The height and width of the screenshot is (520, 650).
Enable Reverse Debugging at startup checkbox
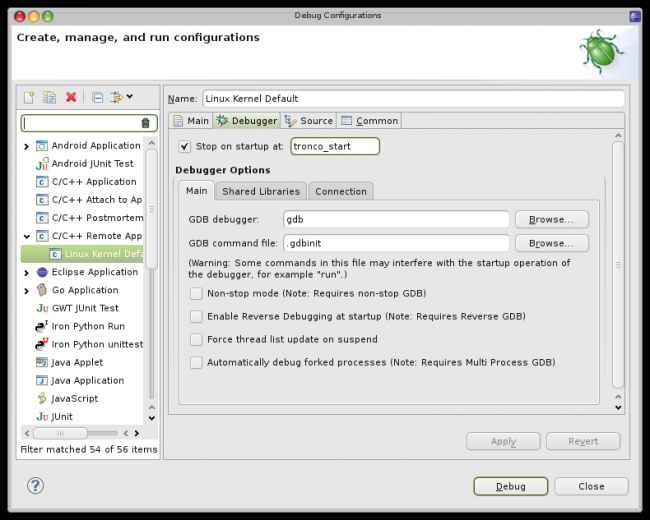[196, 317]
